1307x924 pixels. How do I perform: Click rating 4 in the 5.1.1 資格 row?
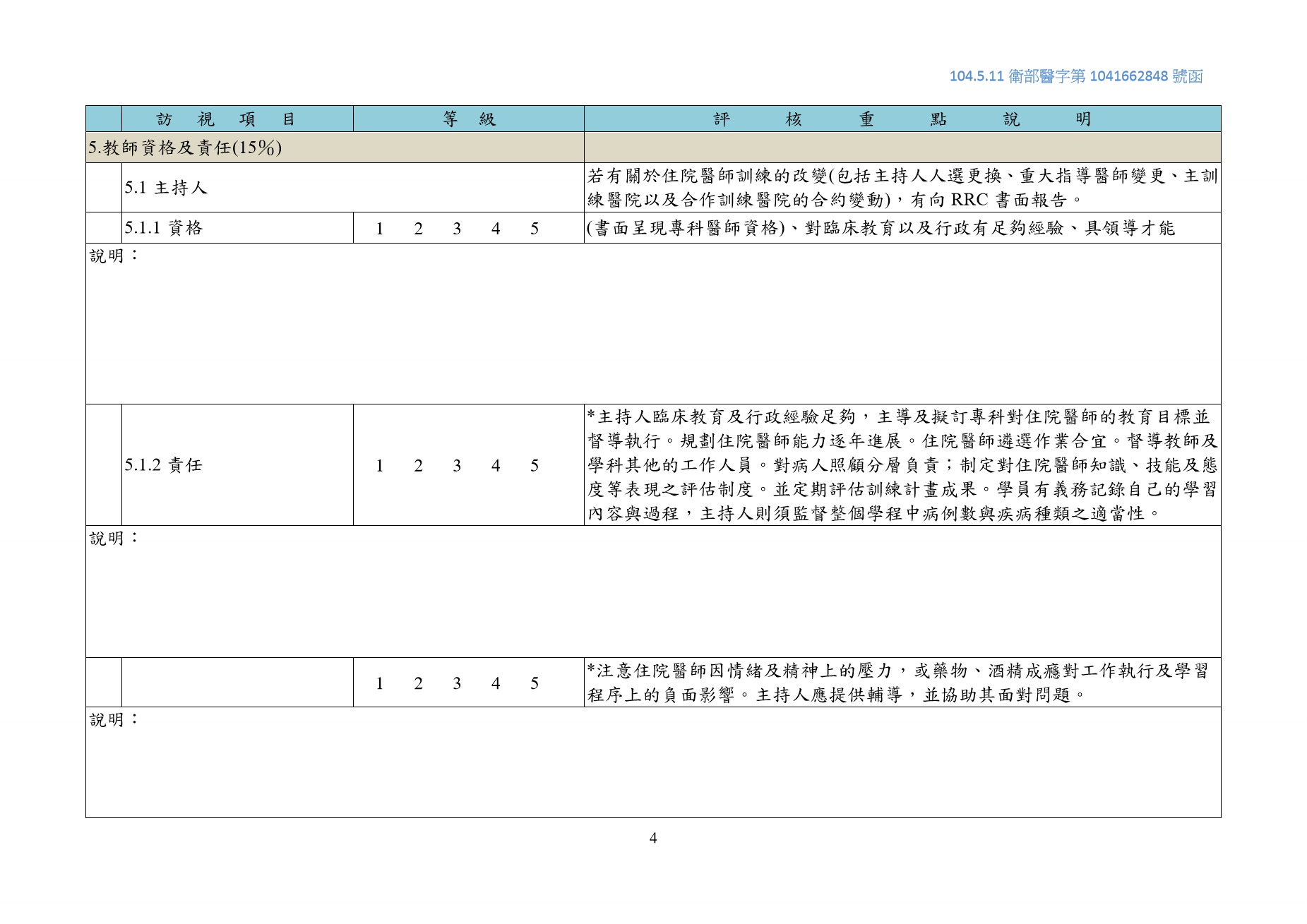pyautogui.click(x=496, y=229)
